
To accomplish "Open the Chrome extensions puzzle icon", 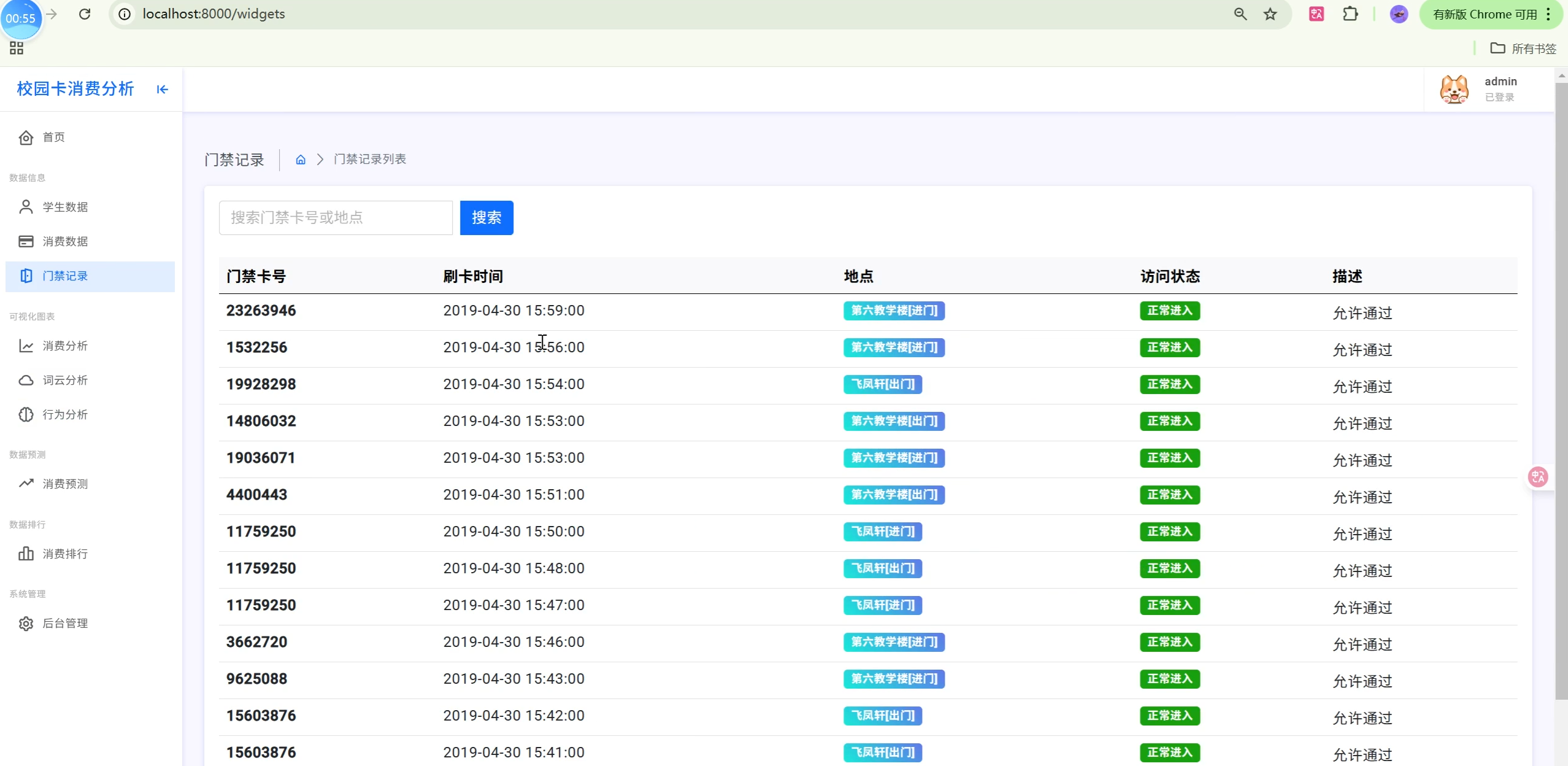I will pos(1350,14).
